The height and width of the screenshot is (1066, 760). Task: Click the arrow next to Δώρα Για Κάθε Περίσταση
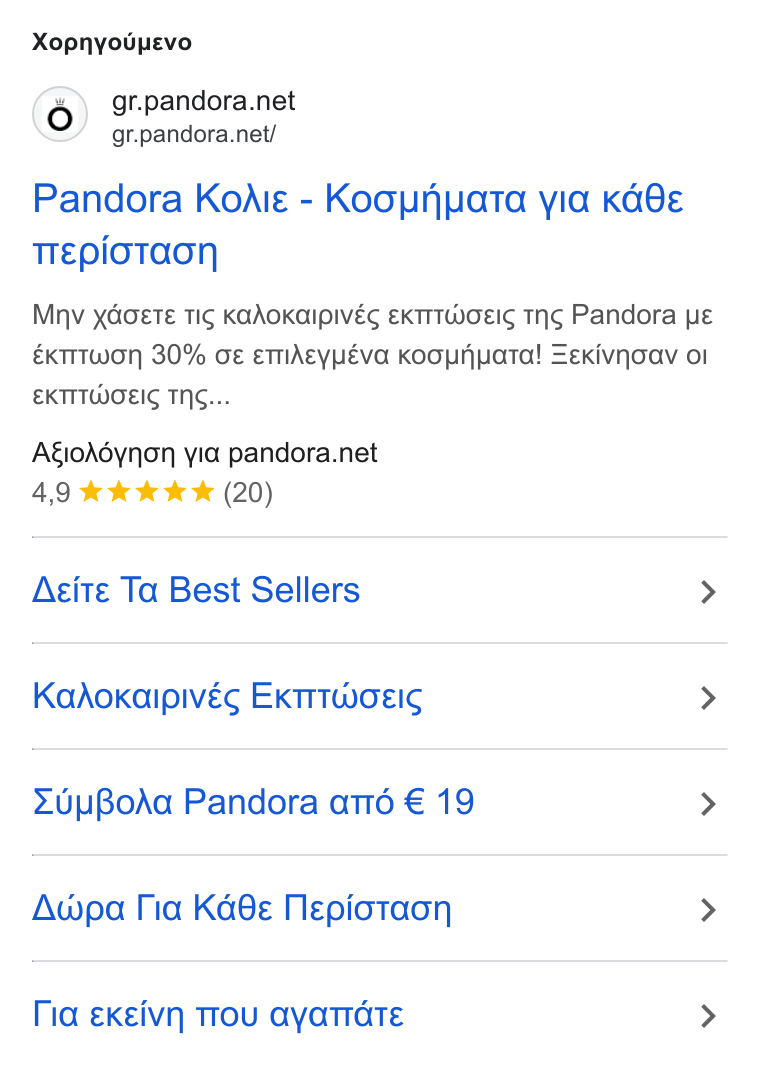[708, 910]
